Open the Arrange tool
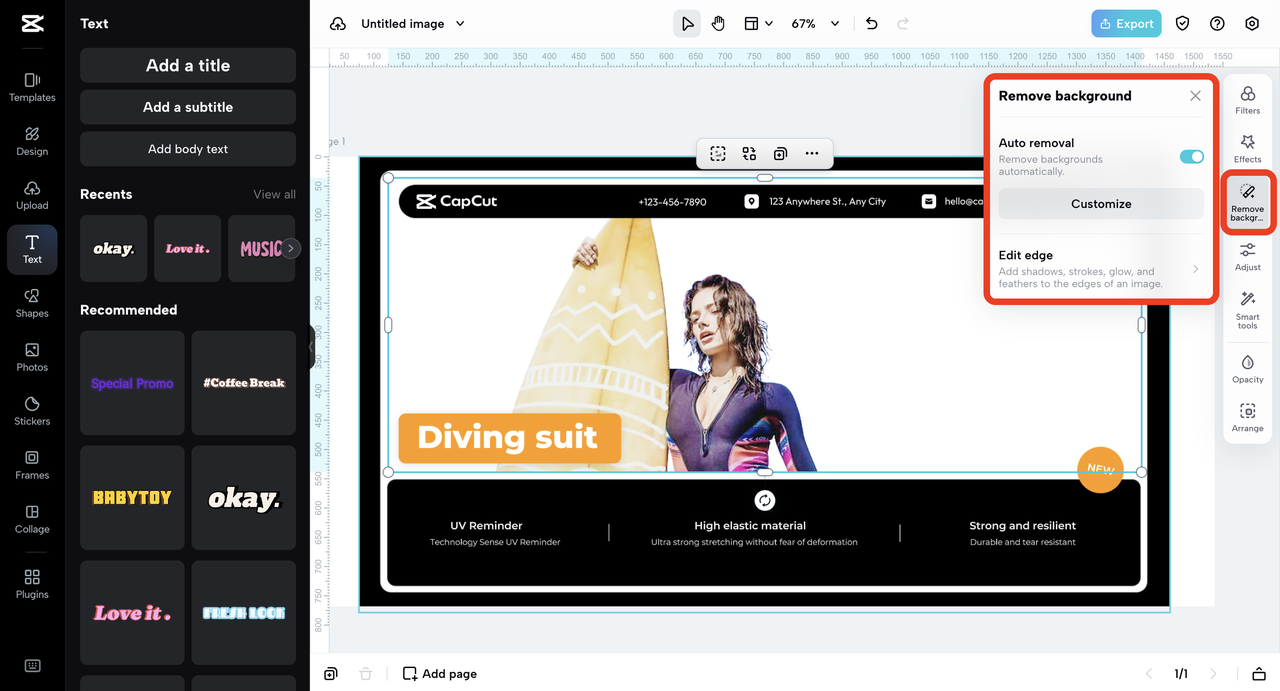 click(1248, 417)
